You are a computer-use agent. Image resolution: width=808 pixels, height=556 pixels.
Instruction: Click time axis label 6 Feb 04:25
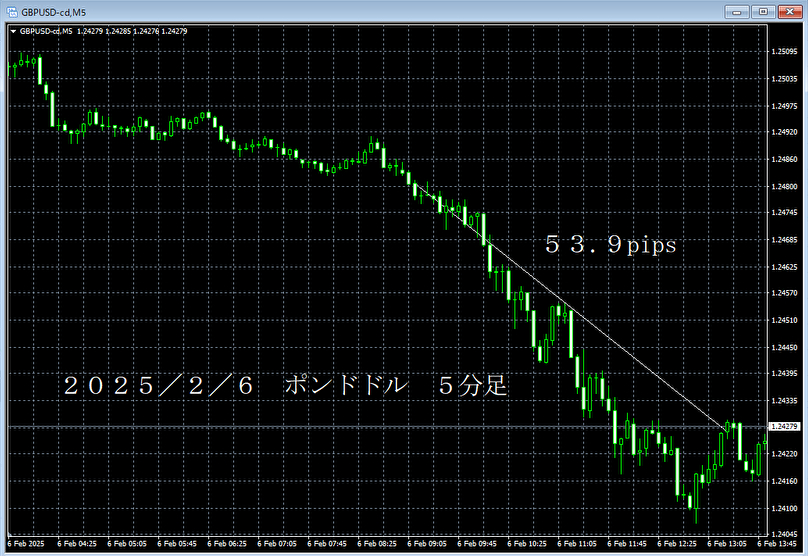pos(77,544)
